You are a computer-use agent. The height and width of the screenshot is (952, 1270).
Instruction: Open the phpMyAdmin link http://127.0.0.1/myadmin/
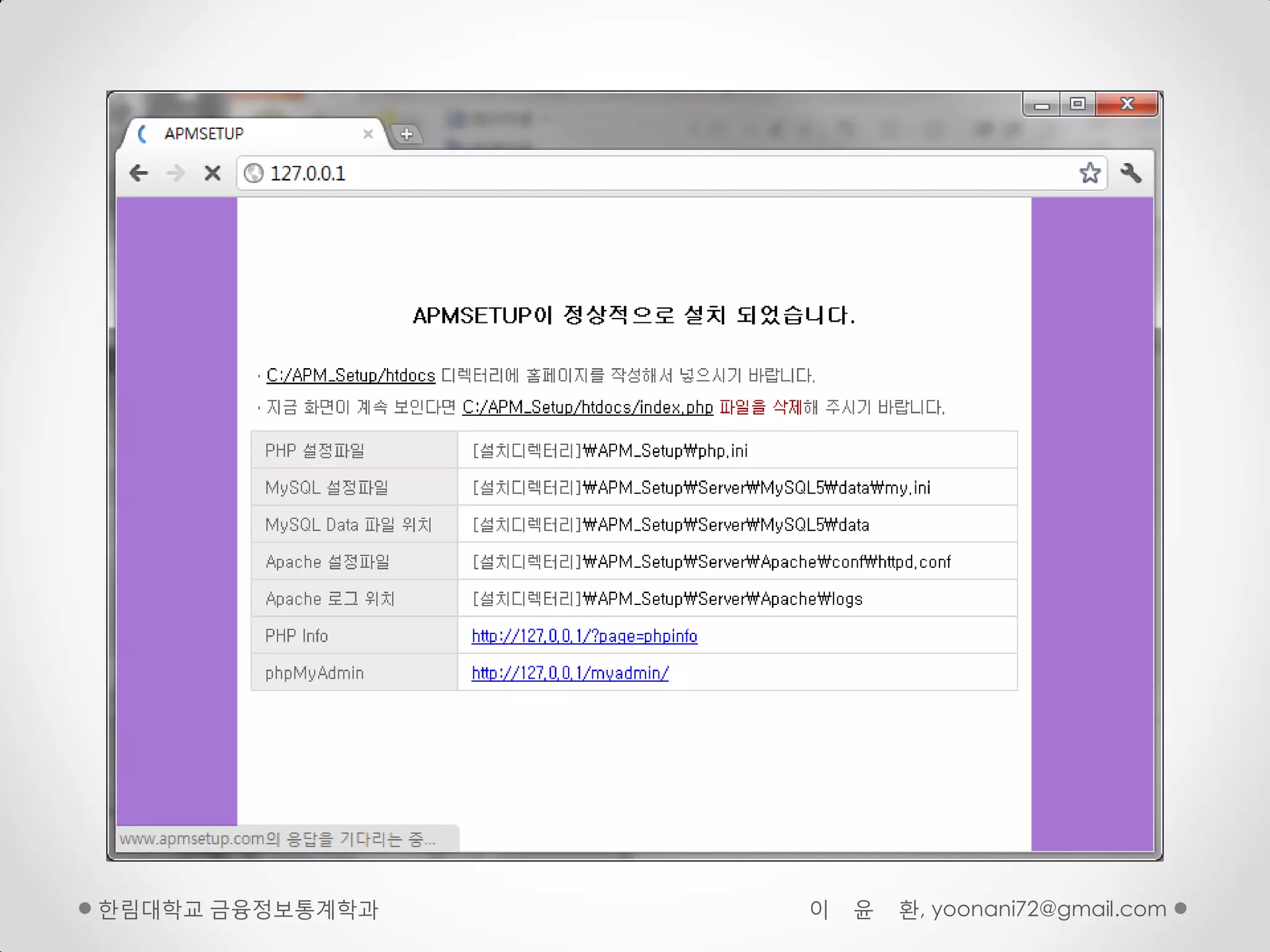(570, 673)
